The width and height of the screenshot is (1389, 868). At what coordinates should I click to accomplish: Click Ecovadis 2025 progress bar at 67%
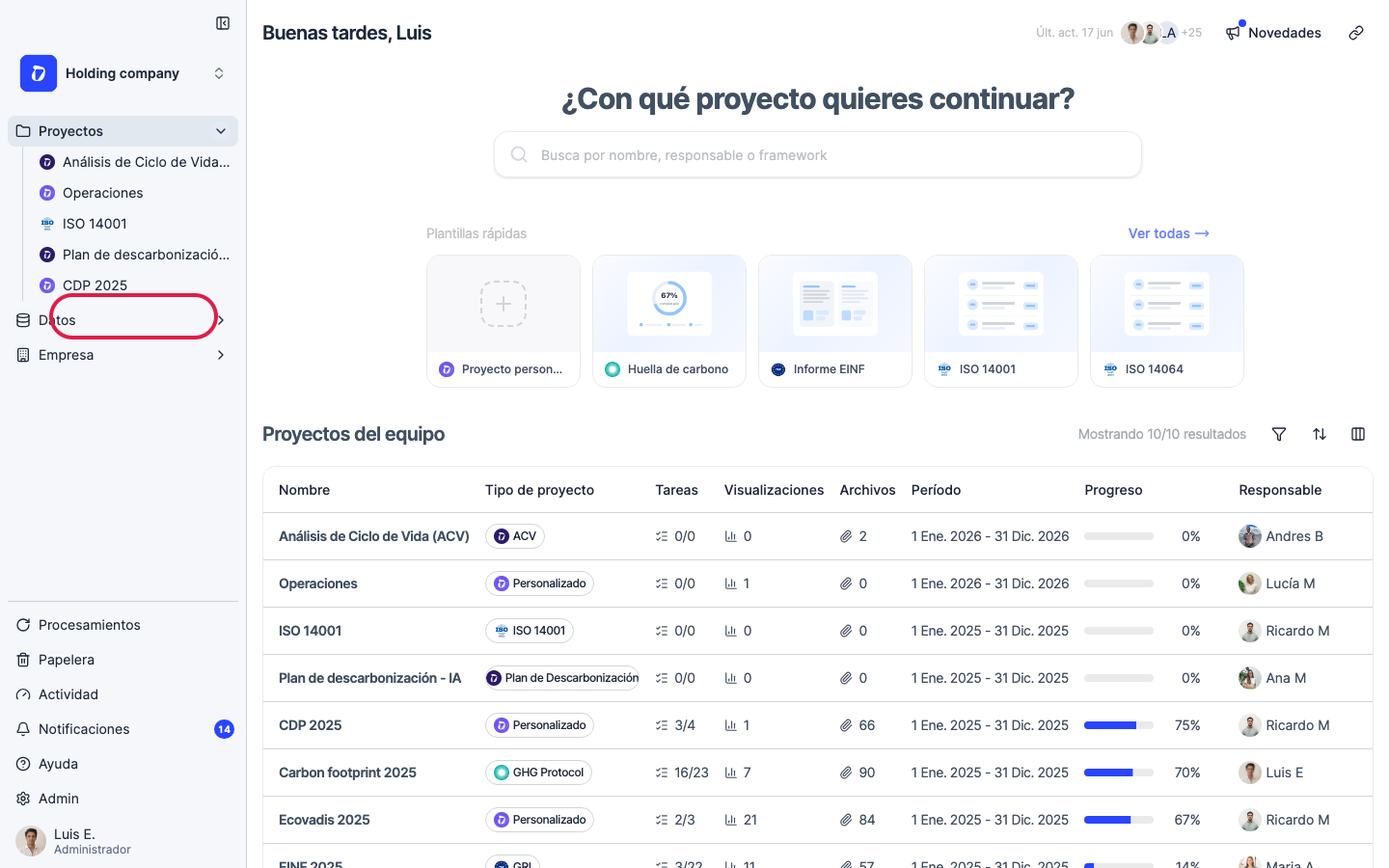(x=1119, y=820)
